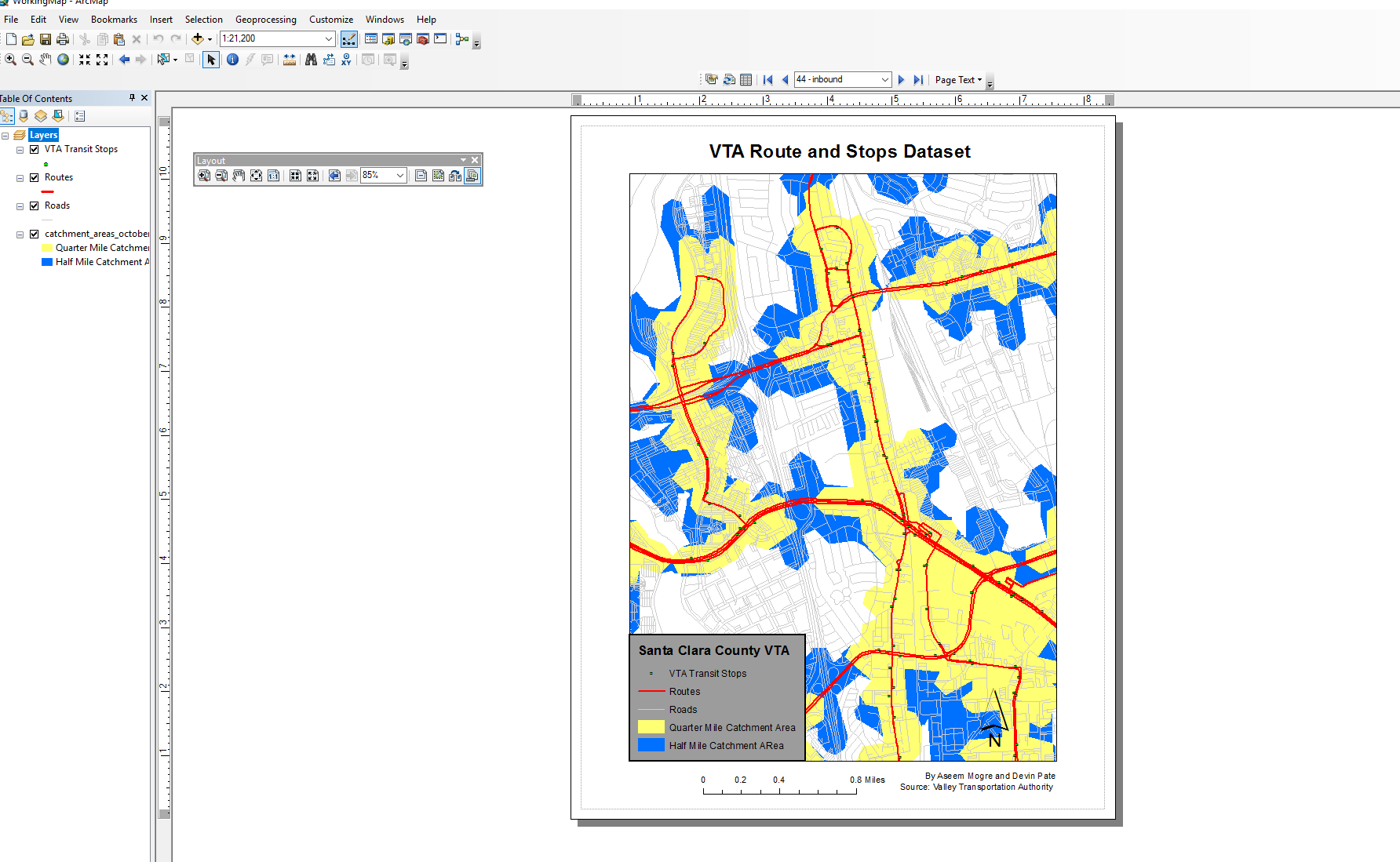Create a new map document
The height and width of the screenshot is (862, 1400).
tap(11, 38)
